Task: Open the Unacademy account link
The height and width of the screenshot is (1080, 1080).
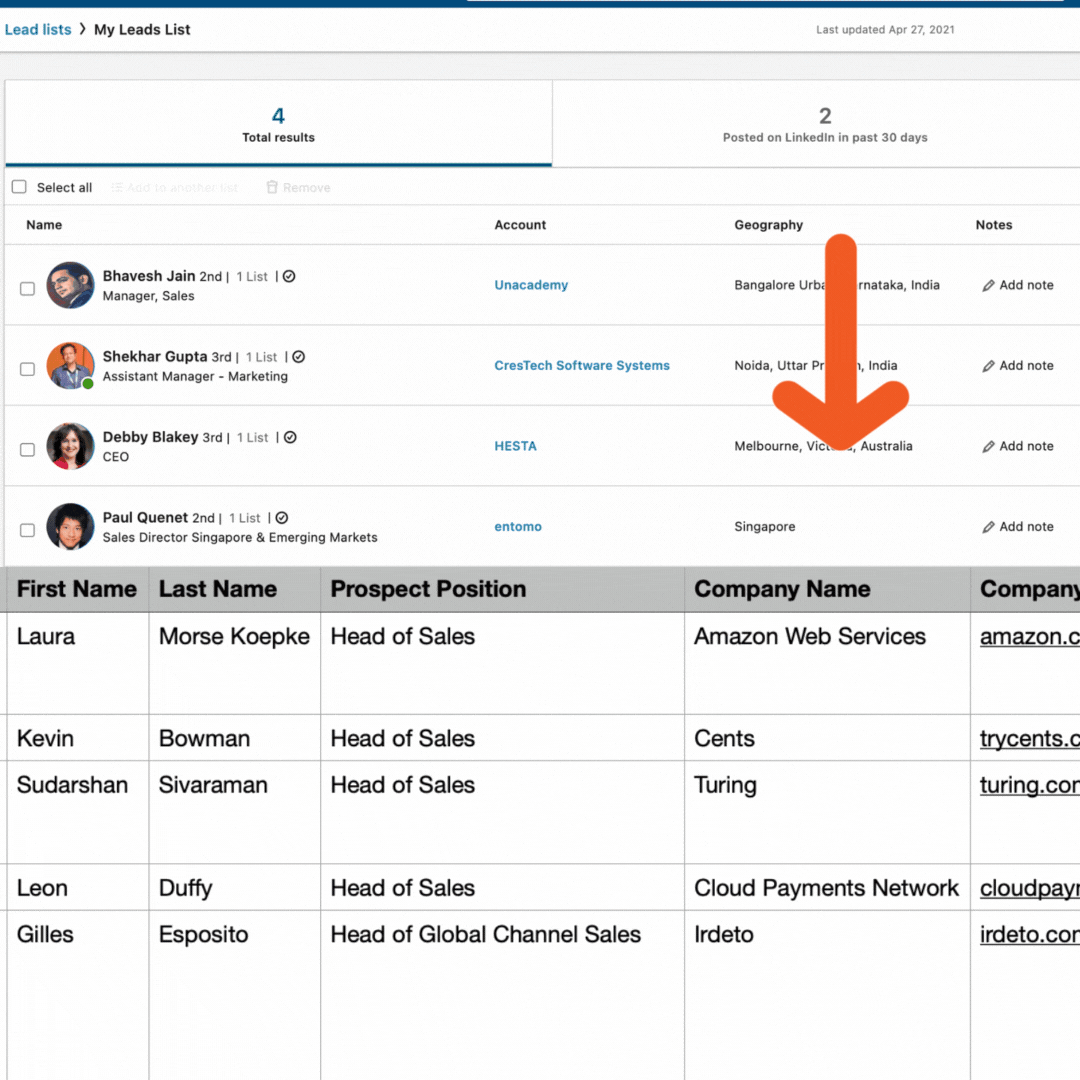Action: 531,285
